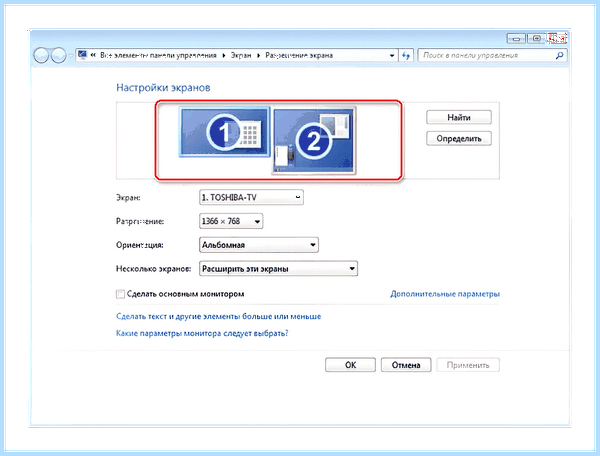Screen dimensions: 600x456
Task: Select monitor 1 thumbnail
Action: pos(224,132)
